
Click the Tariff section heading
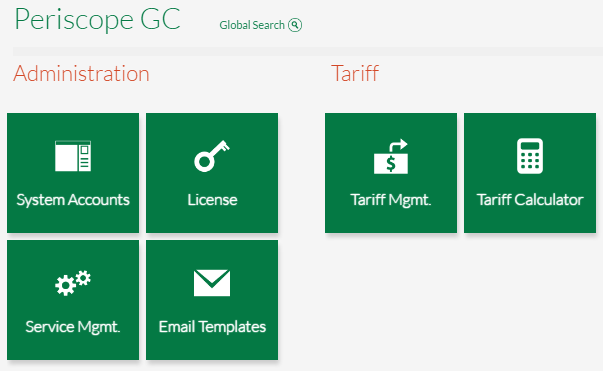point(355,73)
